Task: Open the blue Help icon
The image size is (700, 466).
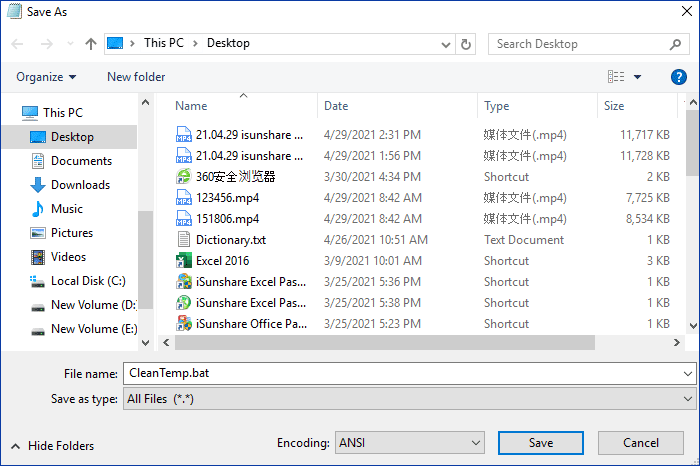Action: point(679,77)
